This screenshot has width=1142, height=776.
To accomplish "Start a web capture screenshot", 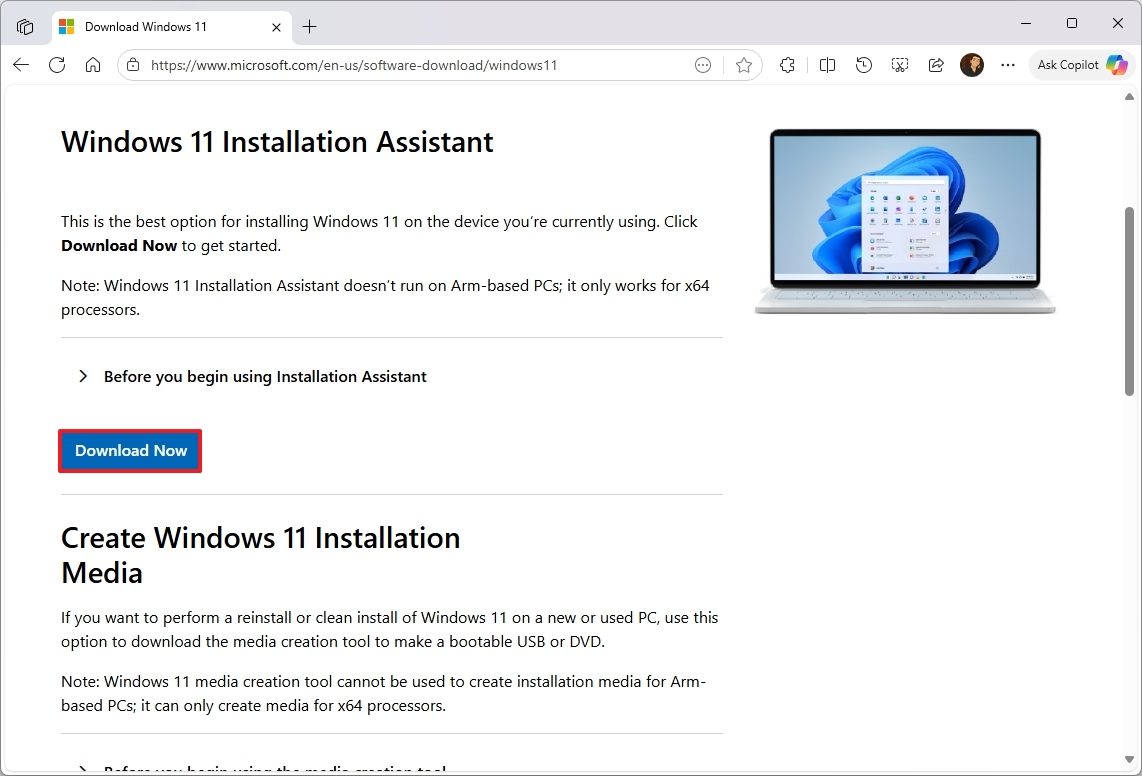I will 899,65.
